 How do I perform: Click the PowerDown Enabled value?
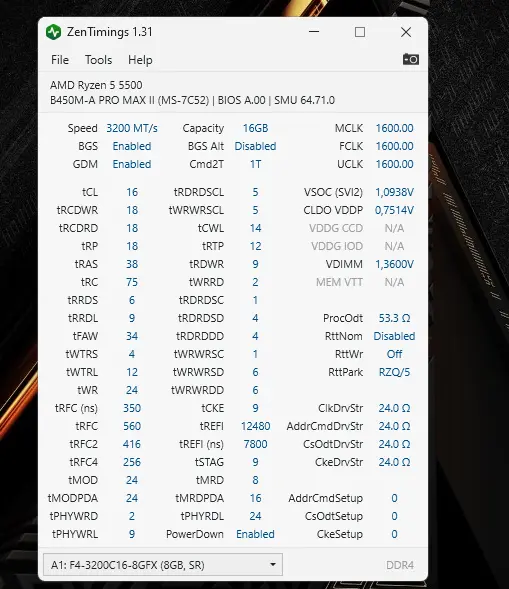255,534
